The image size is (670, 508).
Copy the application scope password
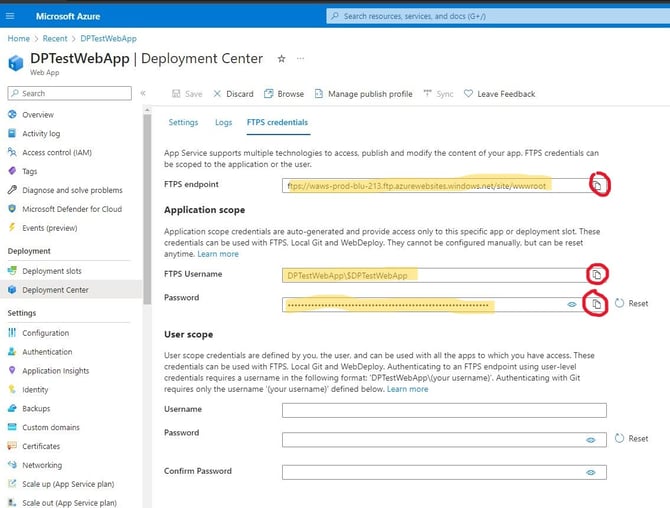pos(596,304)
